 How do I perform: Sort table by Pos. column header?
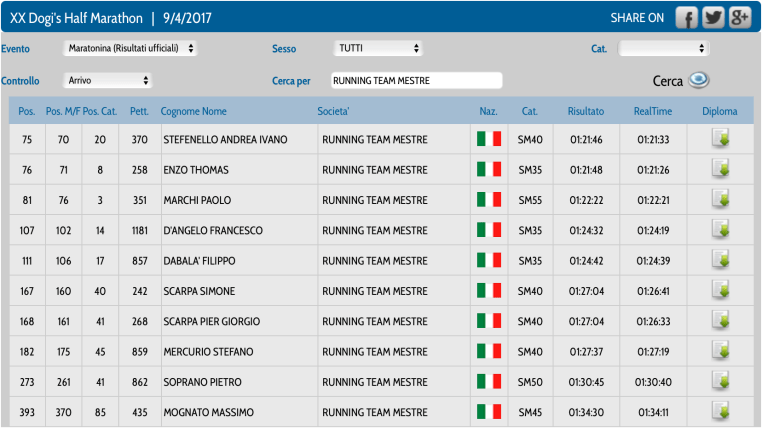point(27,111)
